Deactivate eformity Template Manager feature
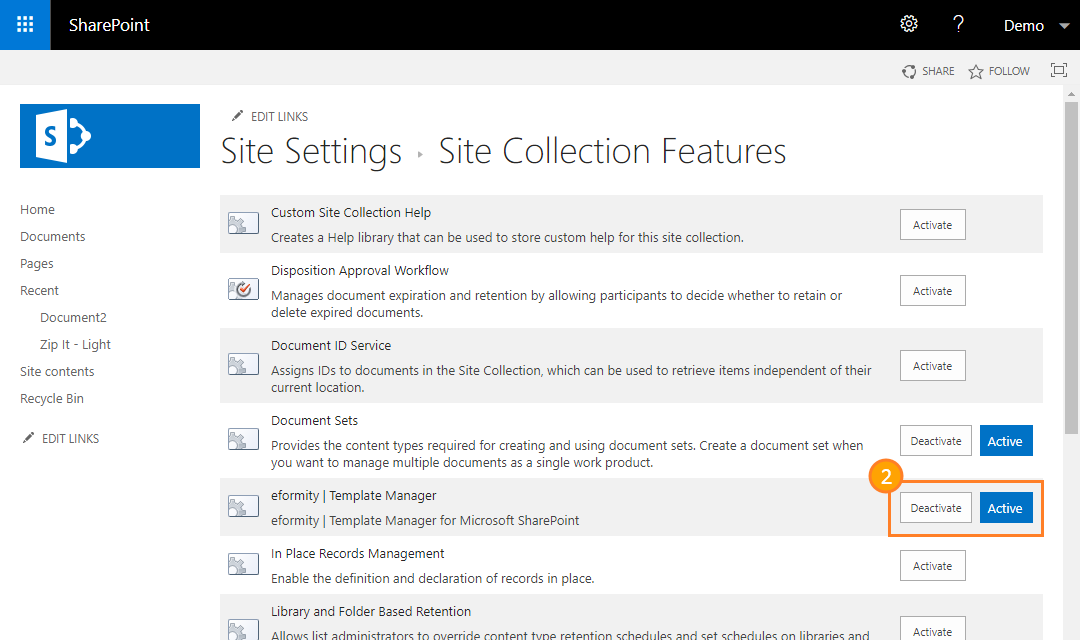Screen dimensions: 1080x640 coord(935,508)
